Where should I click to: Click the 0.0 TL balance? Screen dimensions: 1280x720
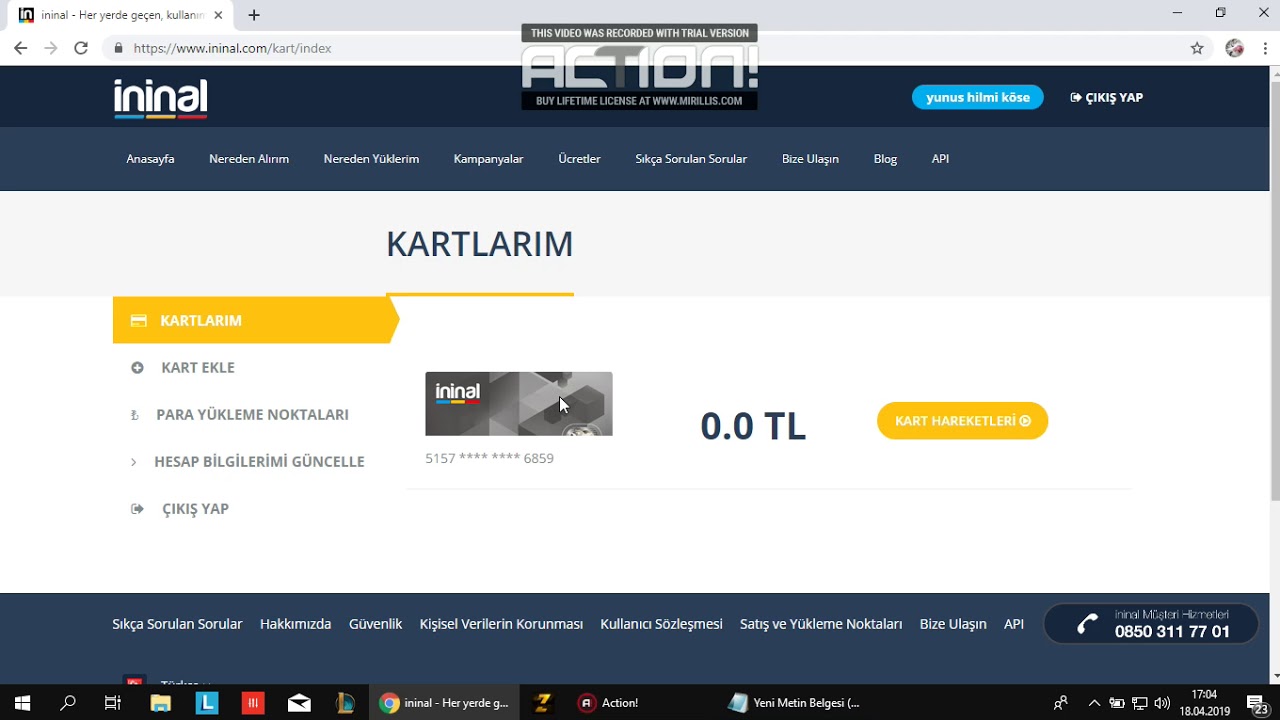[x=753, y=426]
